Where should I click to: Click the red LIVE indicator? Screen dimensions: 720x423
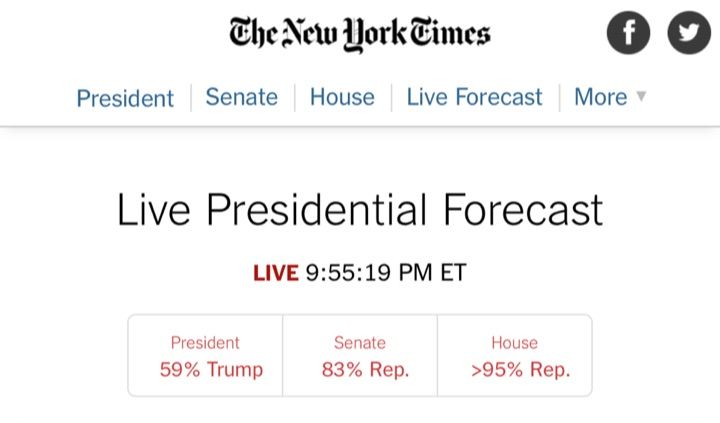[276, 273]
